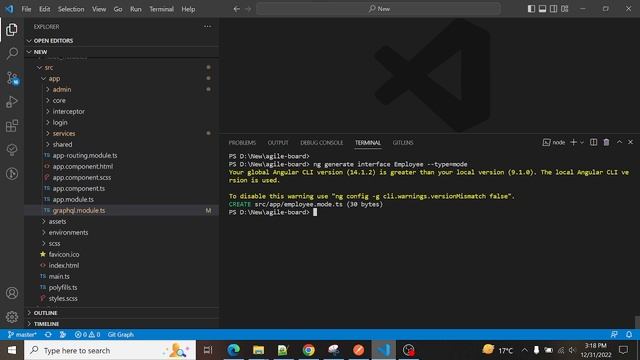The image size is (640, 360).
Task: Kill terminal with the trash icon
Action: (607, 142)
